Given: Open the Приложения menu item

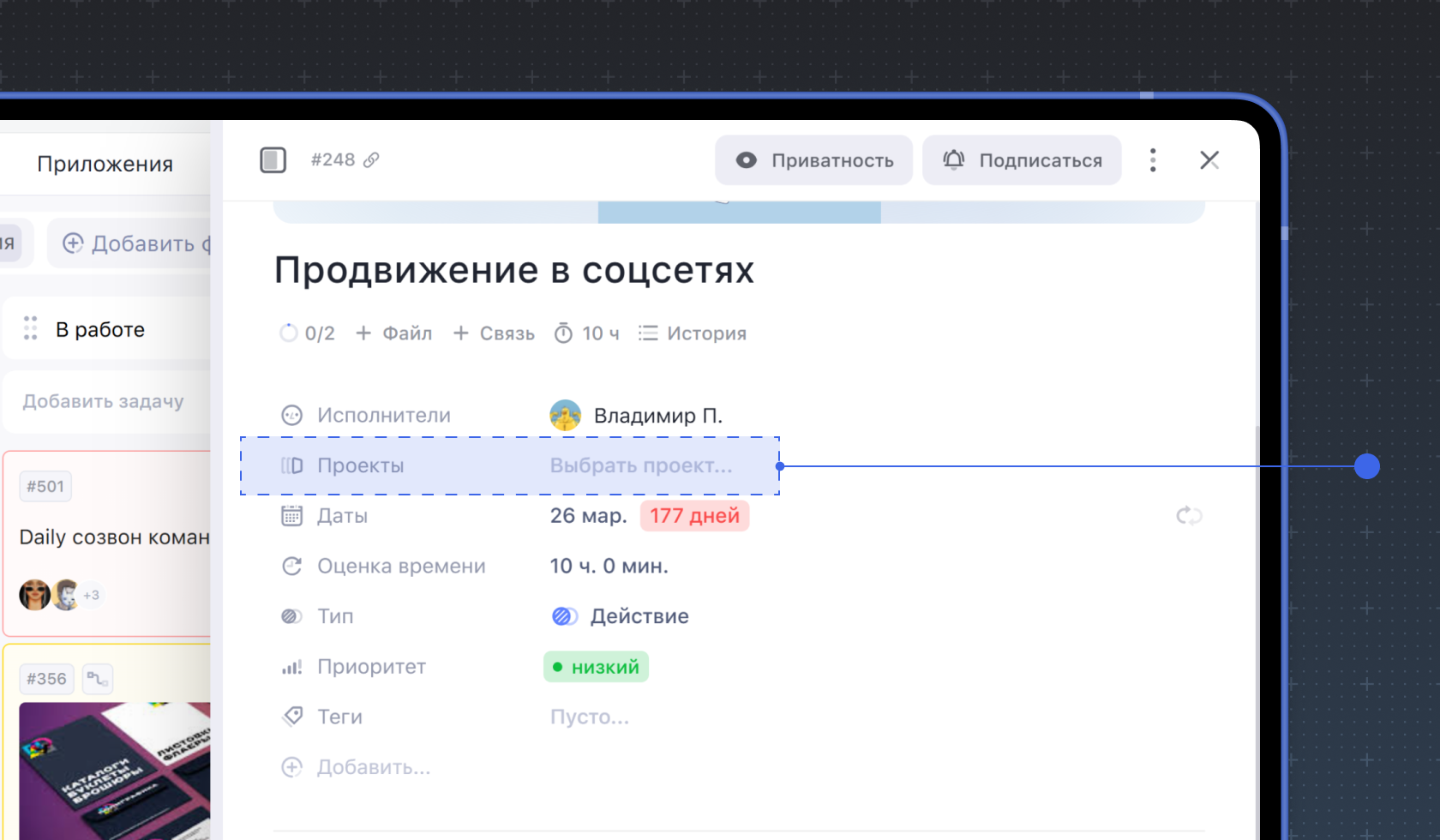Looking at the screenshot, I should tap(105, 164).
